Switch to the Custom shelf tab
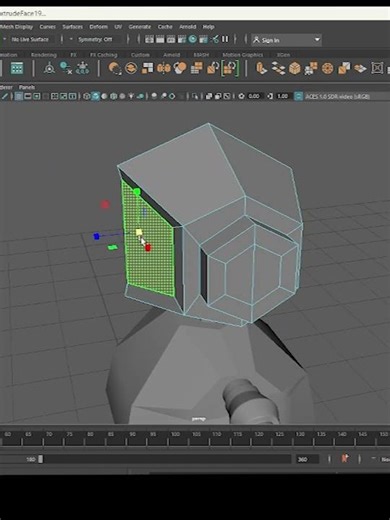Image resolution: width=390 pixels, height=520 pixels. (140, 55)
